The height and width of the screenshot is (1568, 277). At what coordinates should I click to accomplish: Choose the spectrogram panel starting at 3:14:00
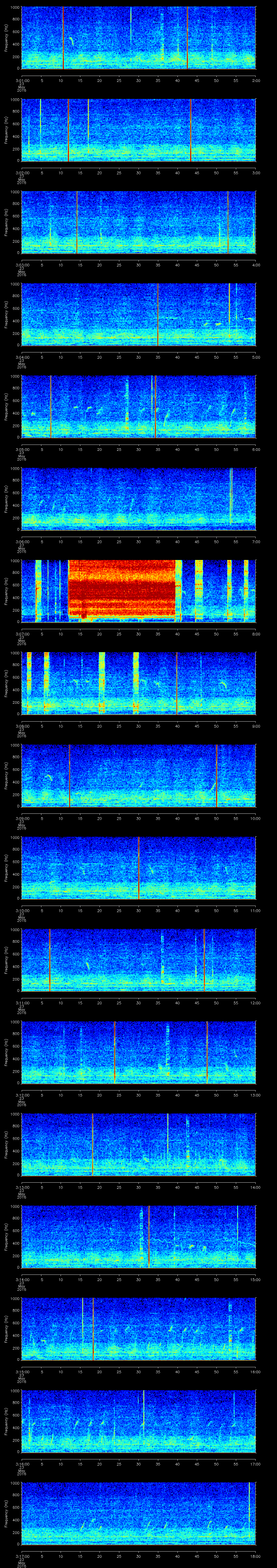(139, 1237)
